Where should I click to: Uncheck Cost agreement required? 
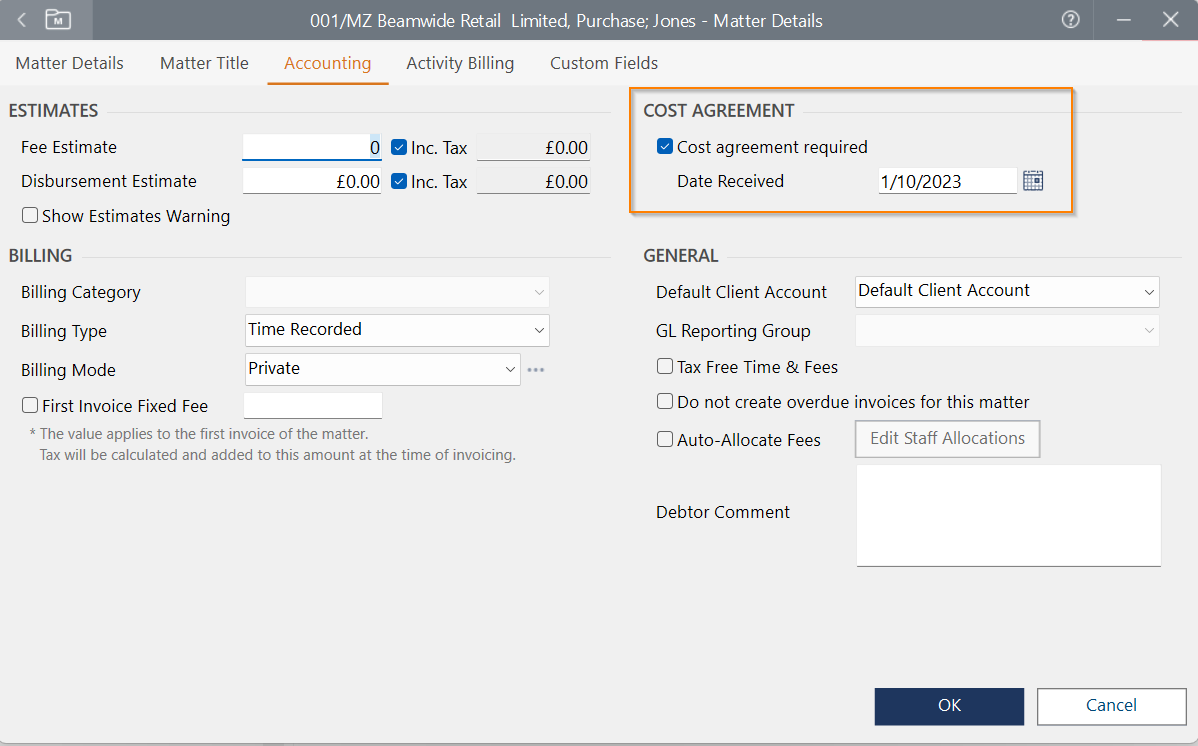click(665, 147)
